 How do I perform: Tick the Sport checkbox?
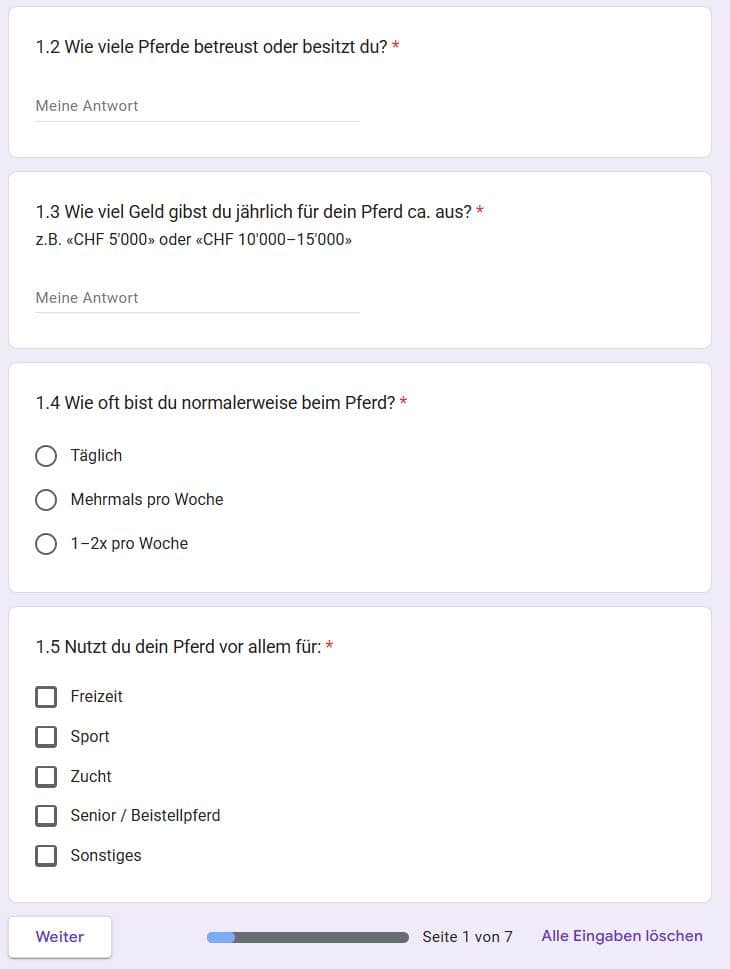pos(46,737)
